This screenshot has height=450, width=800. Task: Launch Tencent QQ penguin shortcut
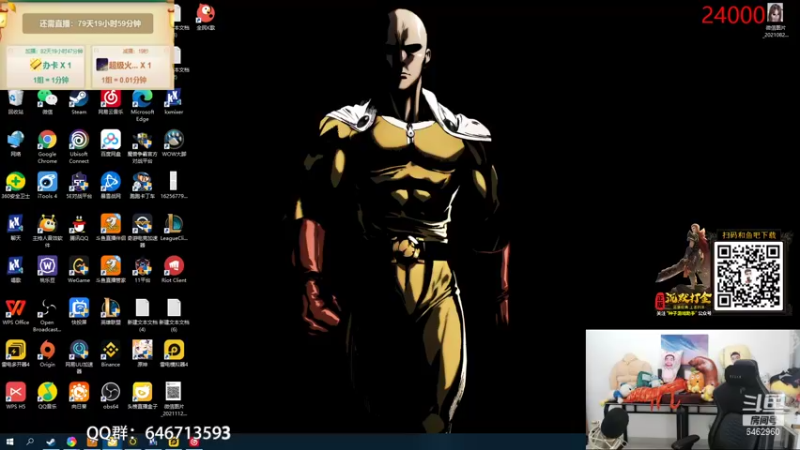coord(79,228)
